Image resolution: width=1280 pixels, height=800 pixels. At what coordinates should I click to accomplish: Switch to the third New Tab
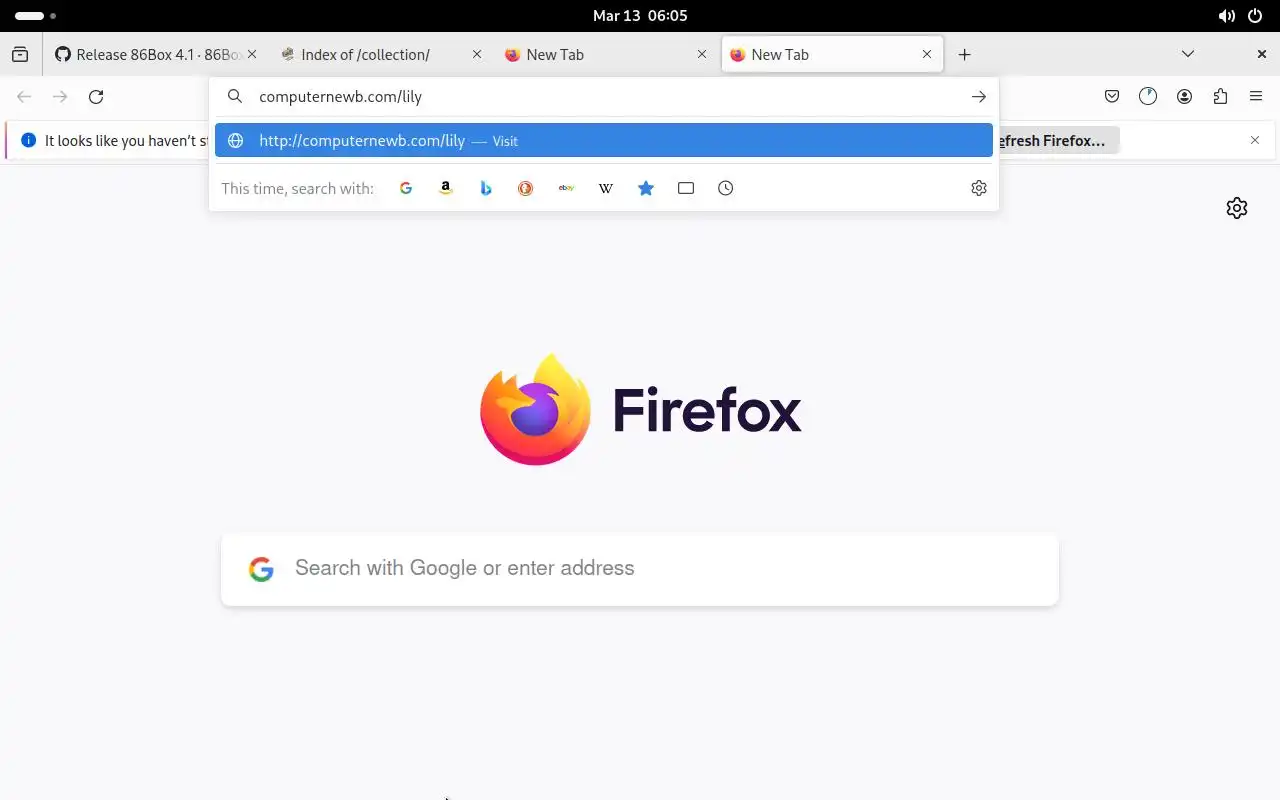coord(832,55)
